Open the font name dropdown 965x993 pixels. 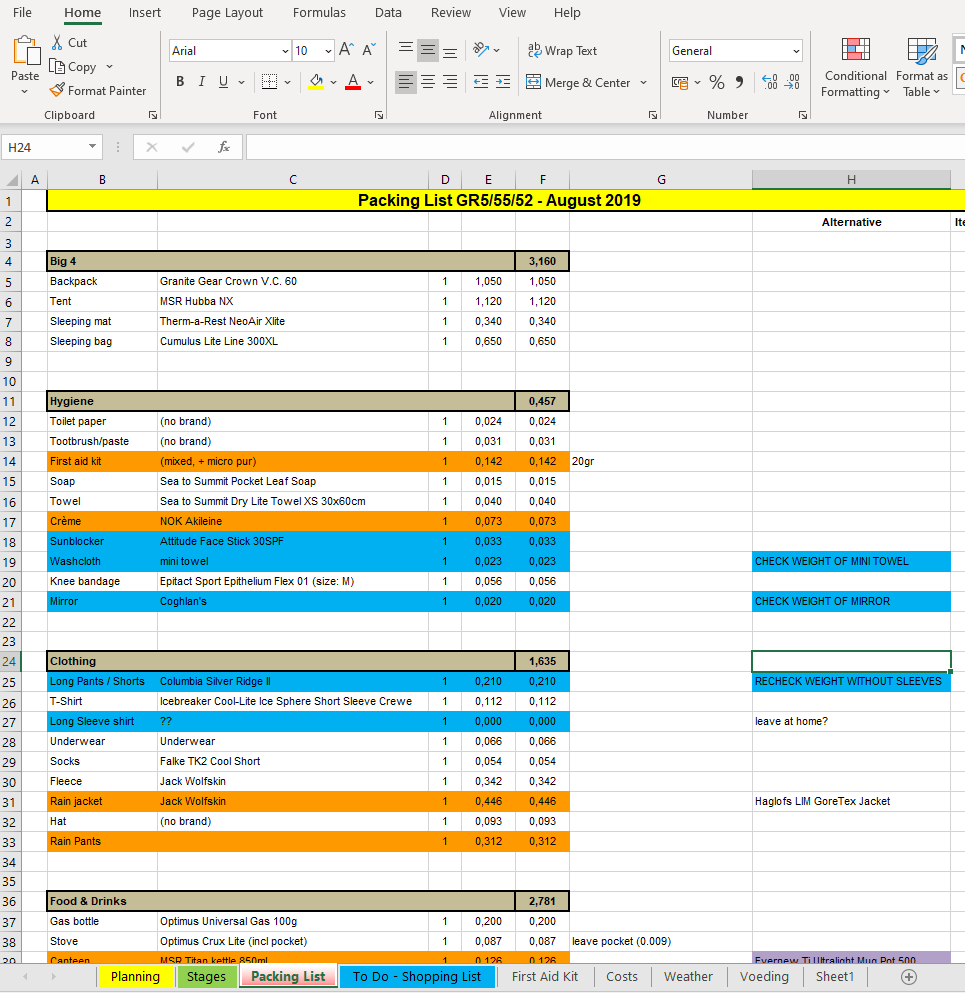point(285,51)
